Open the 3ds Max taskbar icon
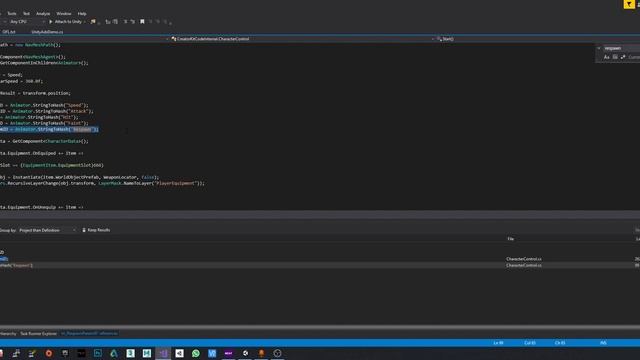Screen dimensions: 640x360 click(130, 353)
